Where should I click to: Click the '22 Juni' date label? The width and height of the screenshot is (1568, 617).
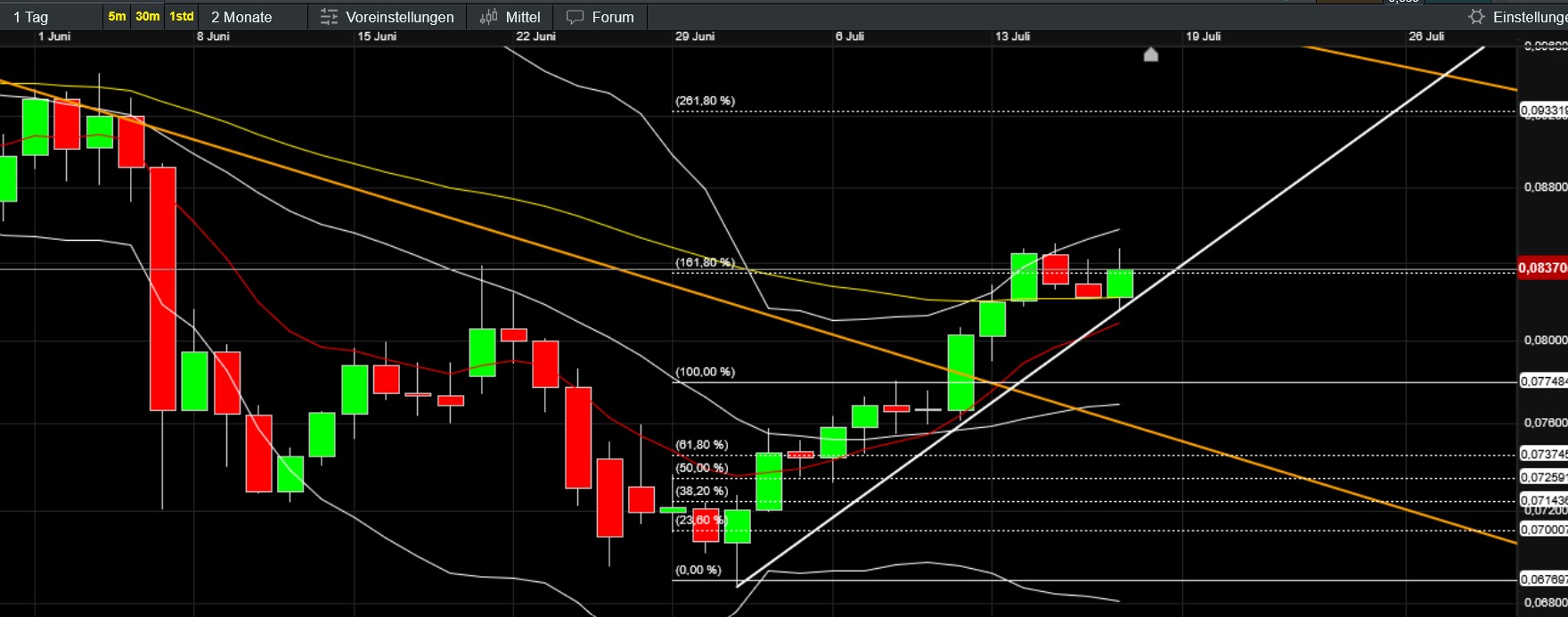535,37
